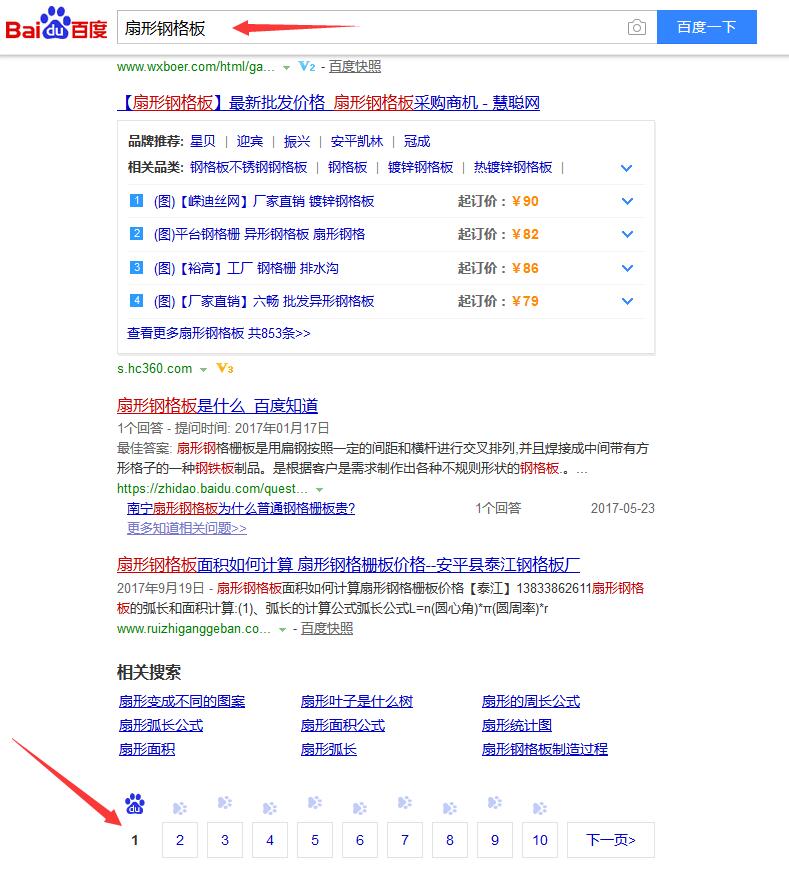The width and height of the screenshot is (789, 883).
Task: Click numbered icon 3 for 裕高 listing
Action: (137, 268)
